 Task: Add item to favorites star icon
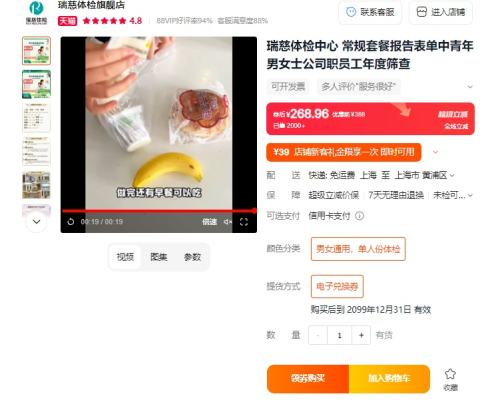[x=450, y=374]
